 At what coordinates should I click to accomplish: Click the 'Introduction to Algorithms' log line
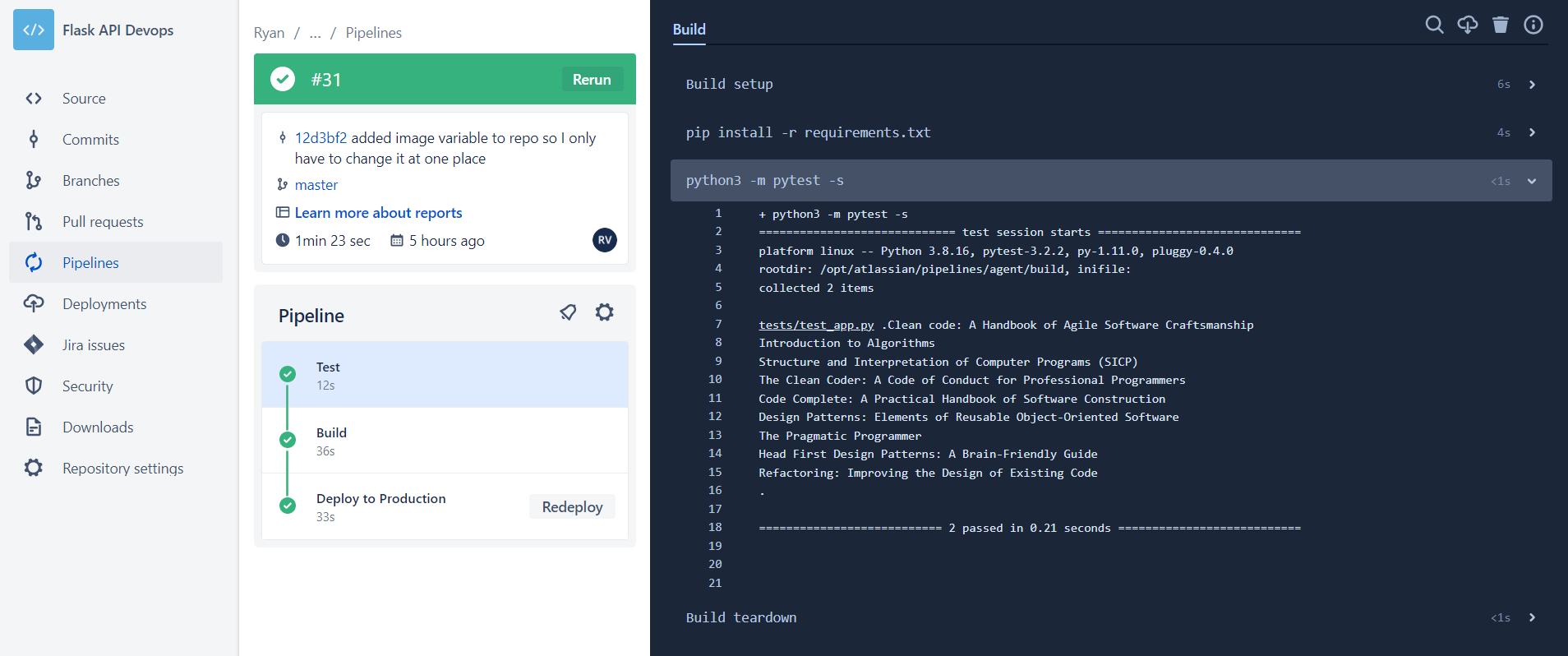pos(846,343)
